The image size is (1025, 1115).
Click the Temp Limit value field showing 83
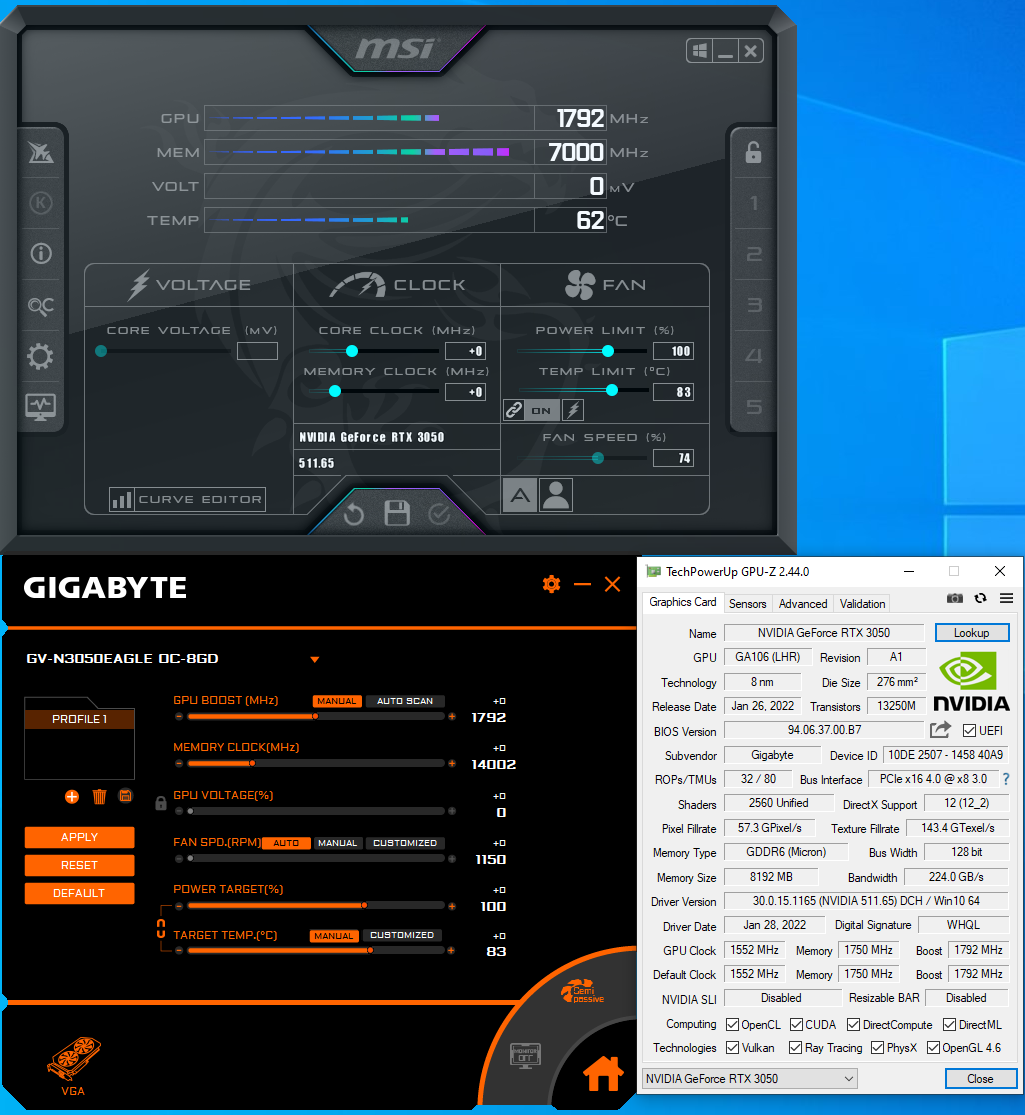[x=673, y=392]
